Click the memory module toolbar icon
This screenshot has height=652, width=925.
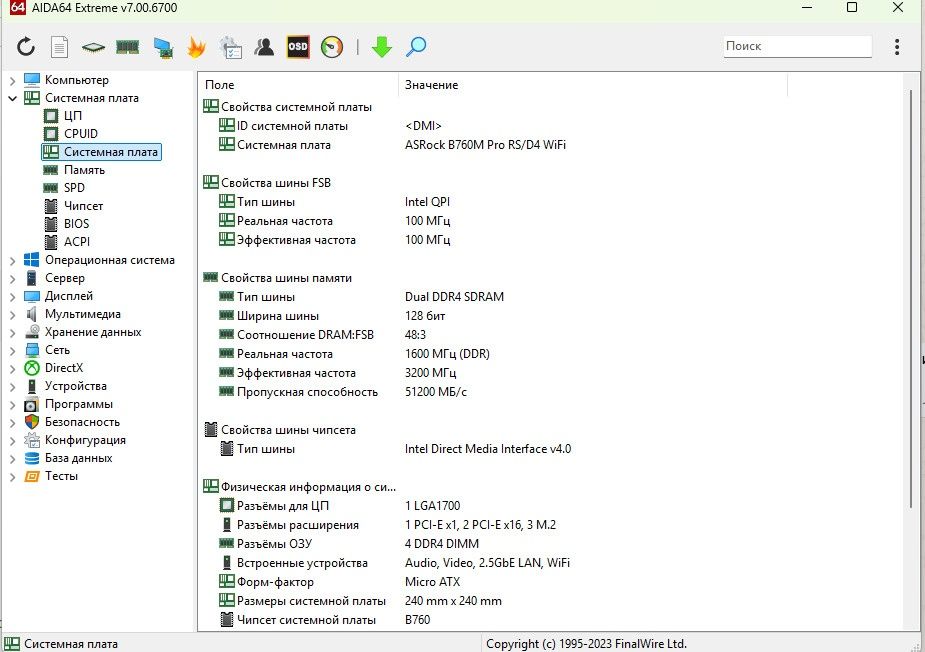pyautogui.click(x=127, y=47)
